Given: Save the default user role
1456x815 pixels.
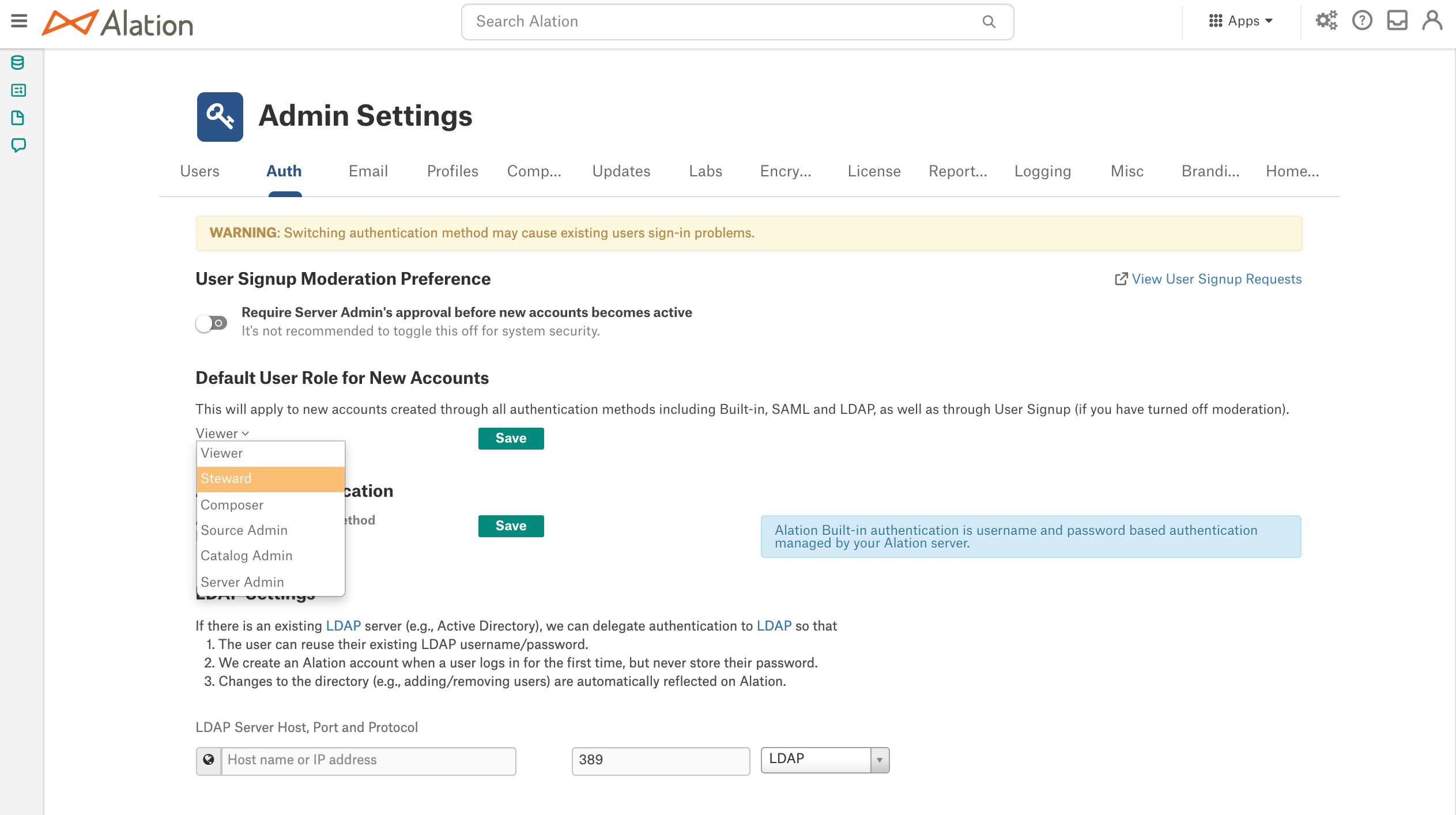Looking at the screenshot, I should 511,439.
